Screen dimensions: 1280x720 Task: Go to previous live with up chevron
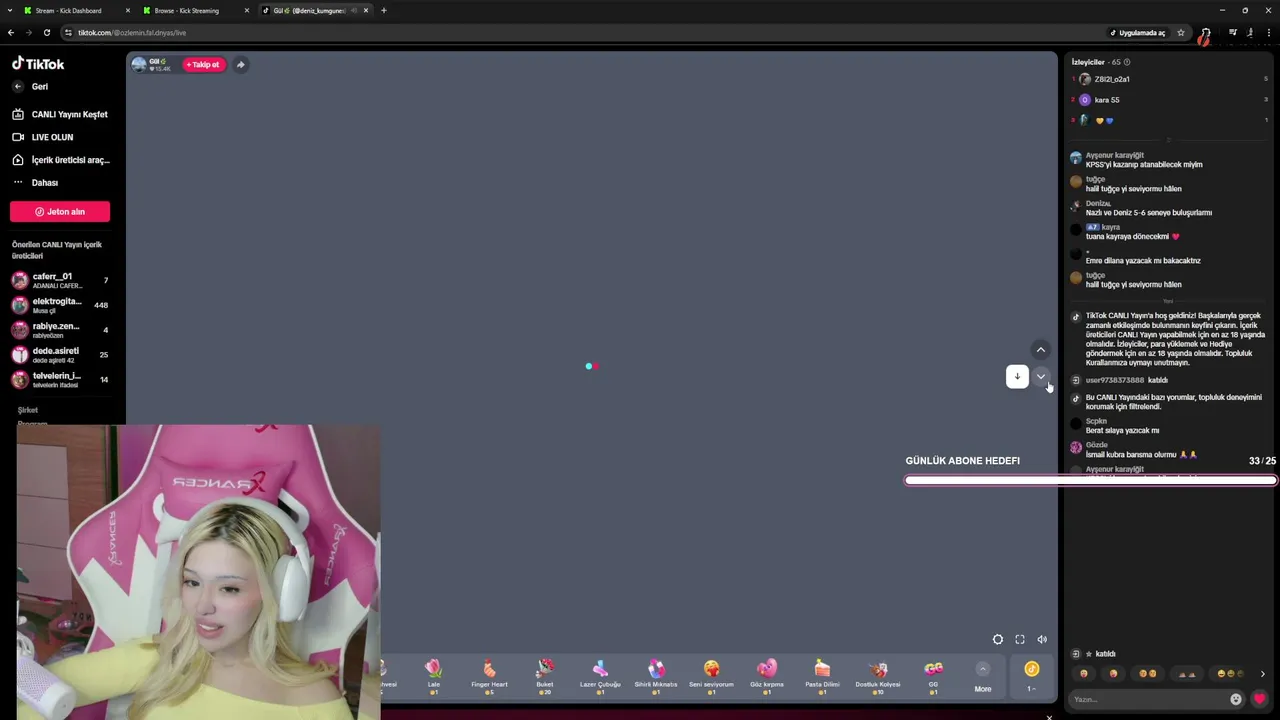coord(1041,350)
